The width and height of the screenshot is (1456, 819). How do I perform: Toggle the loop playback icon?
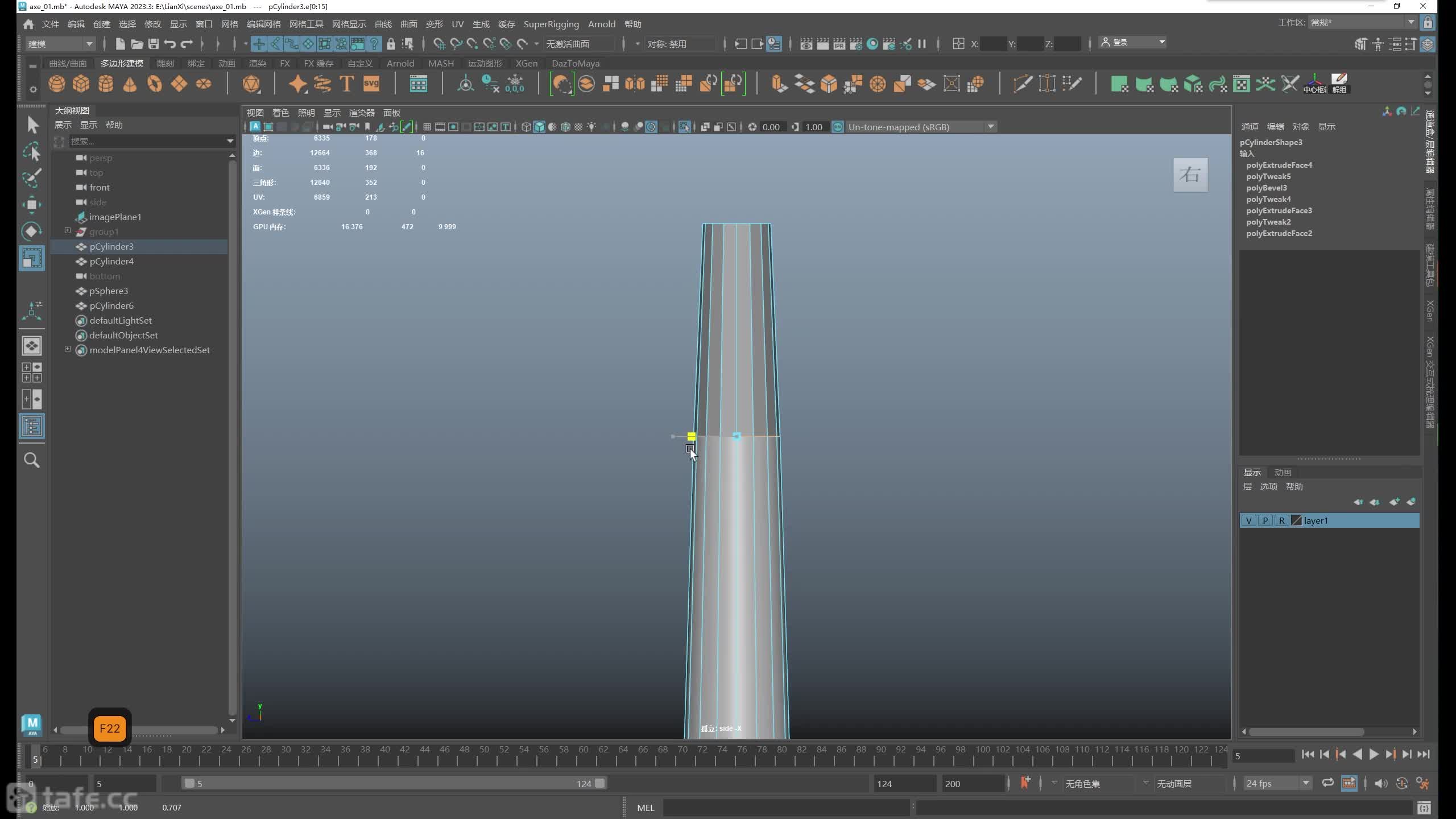click(1328, 783)
